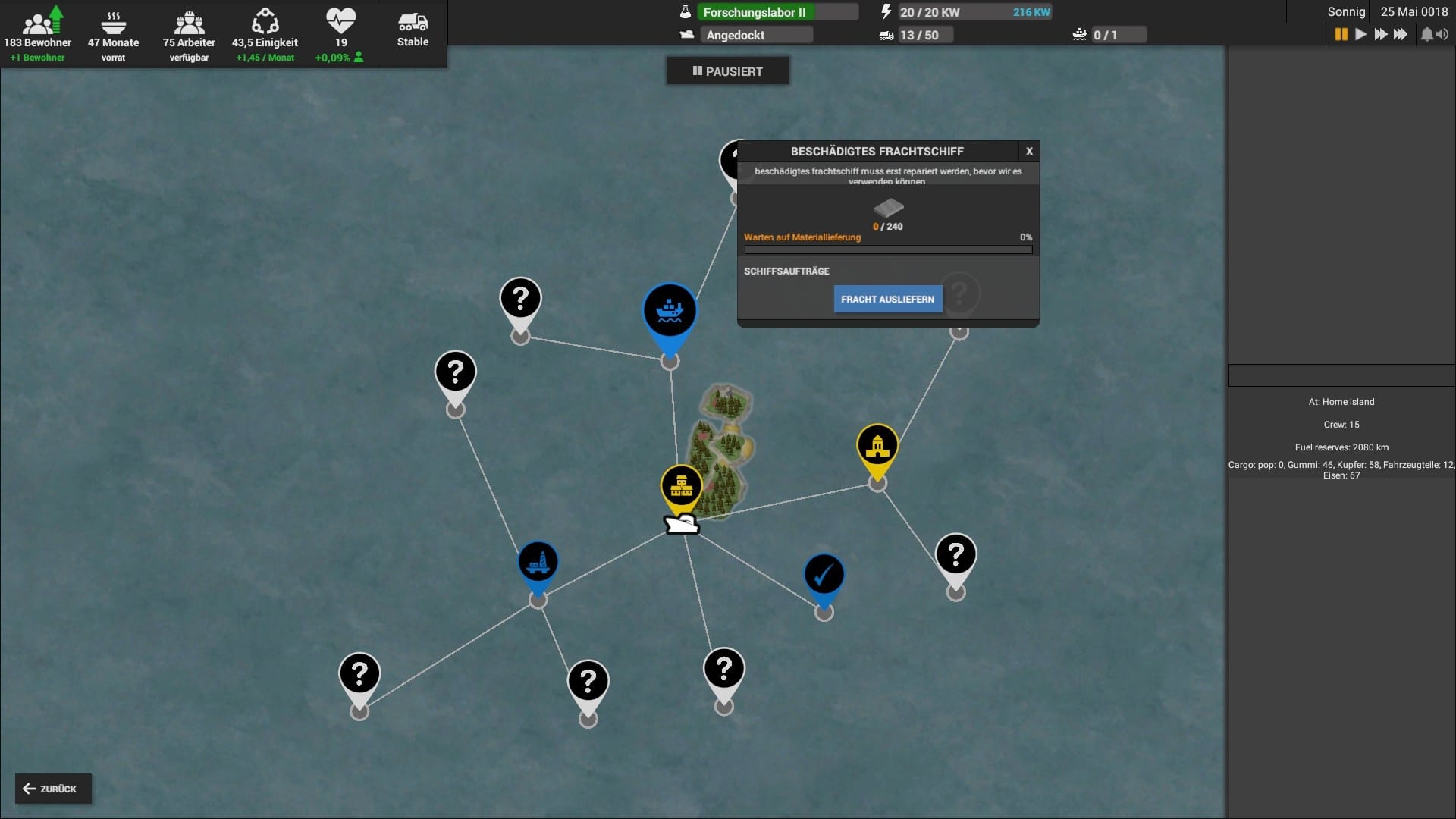Viewport: 1456px width, 819px height.
Task: Click the close X on damaged freighter dialog
Action: click(x=1028, y=151)
